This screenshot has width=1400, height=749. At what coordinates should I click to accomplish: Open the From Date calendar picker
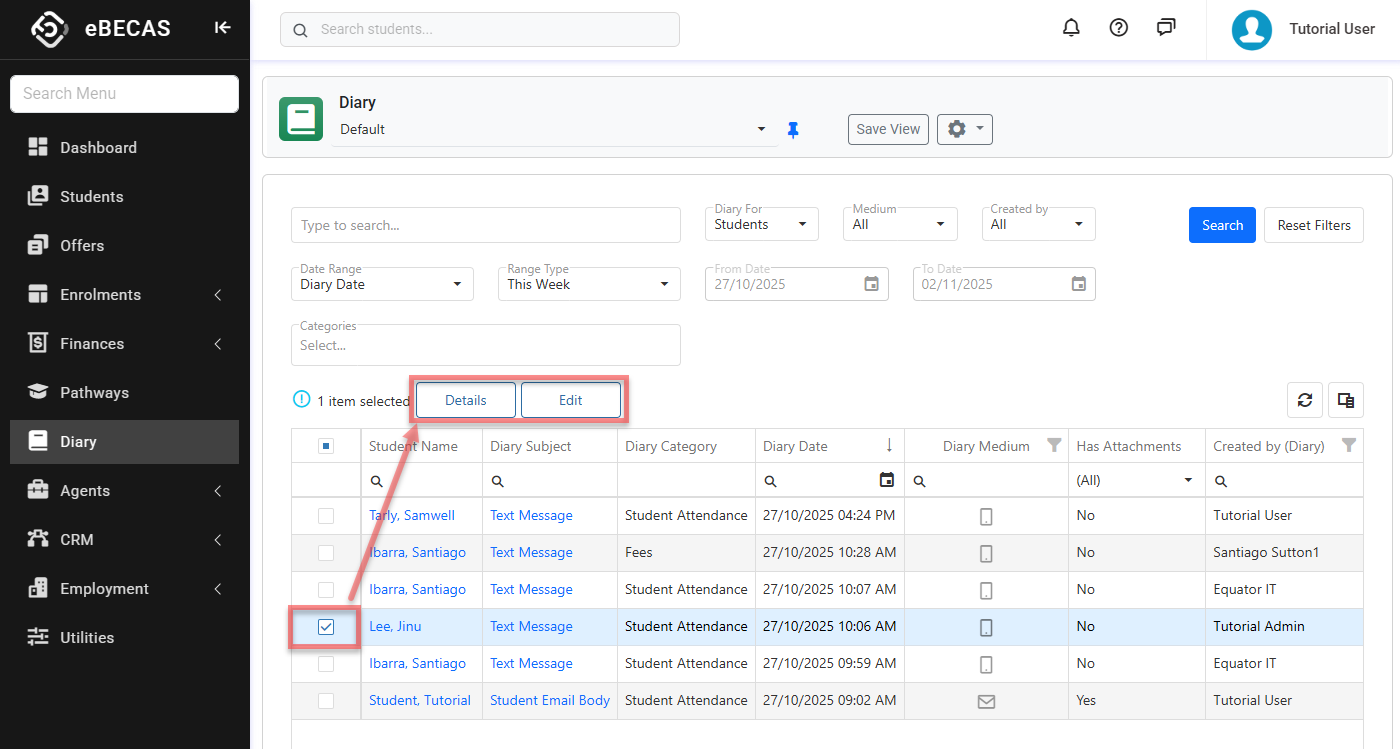tap(871, 284)
